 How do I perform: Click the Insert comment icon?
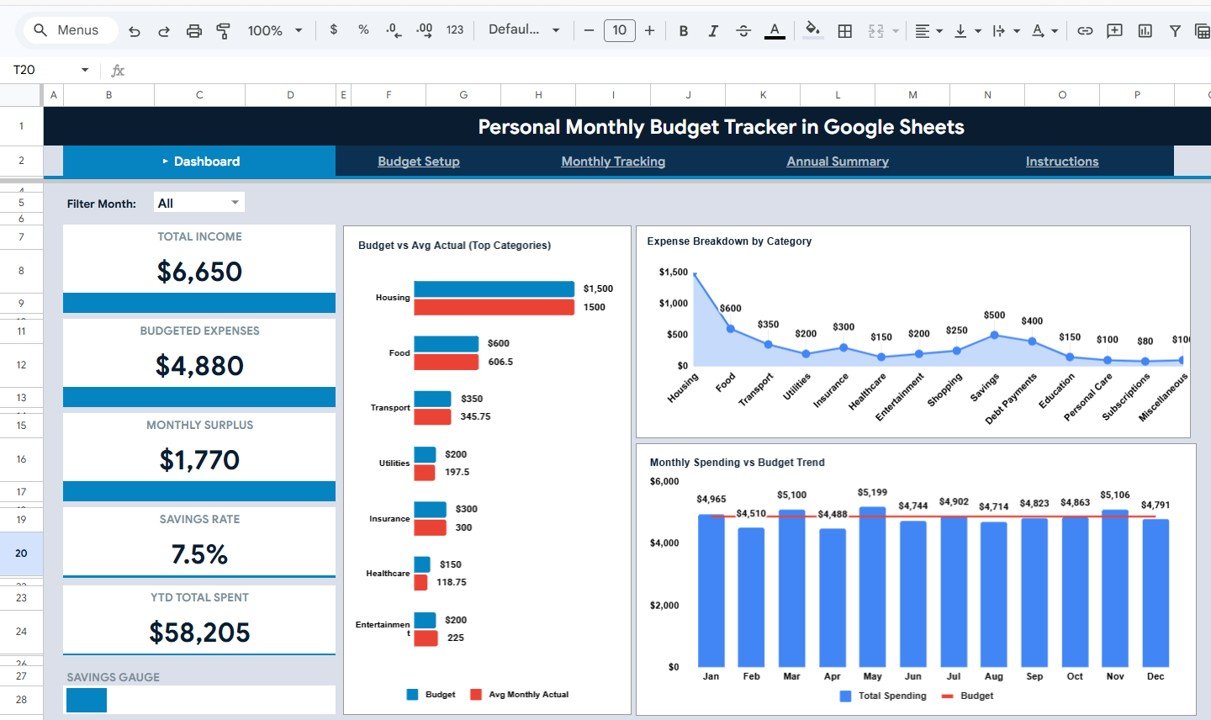click(x=1114, y=30)
